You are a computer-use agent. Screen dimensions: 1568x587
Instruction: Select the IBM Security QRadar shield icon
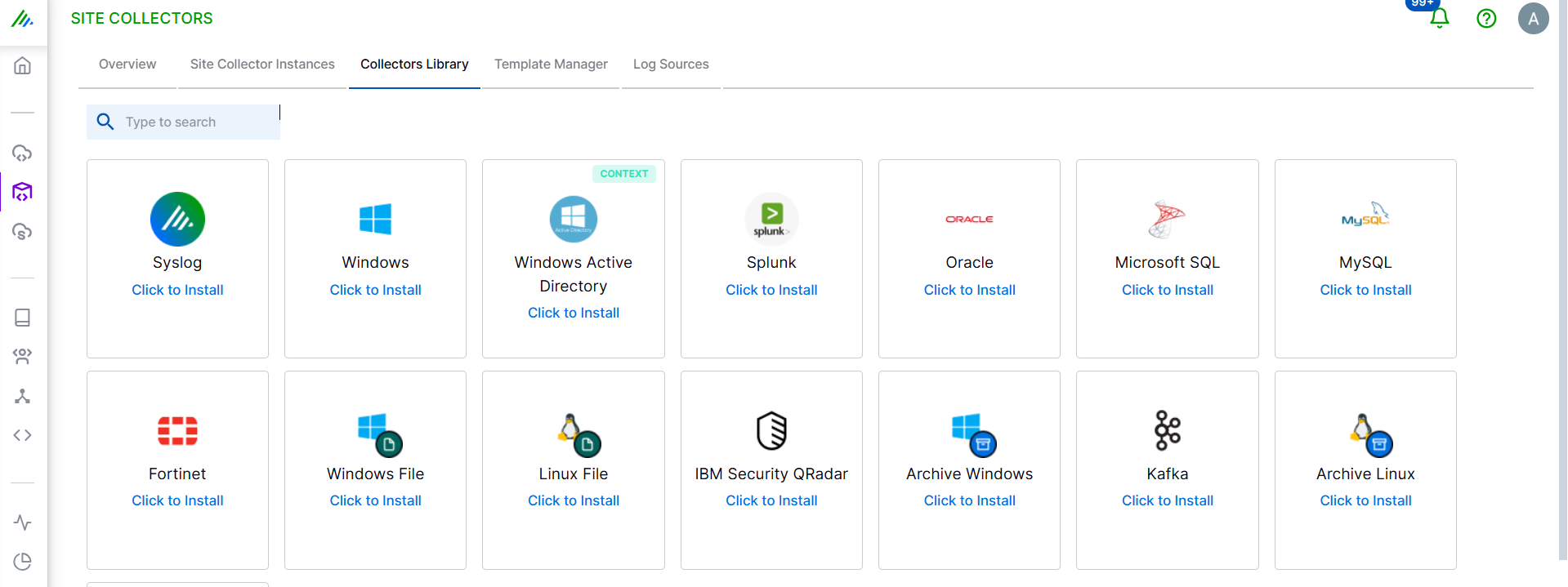tap(771, 431)
